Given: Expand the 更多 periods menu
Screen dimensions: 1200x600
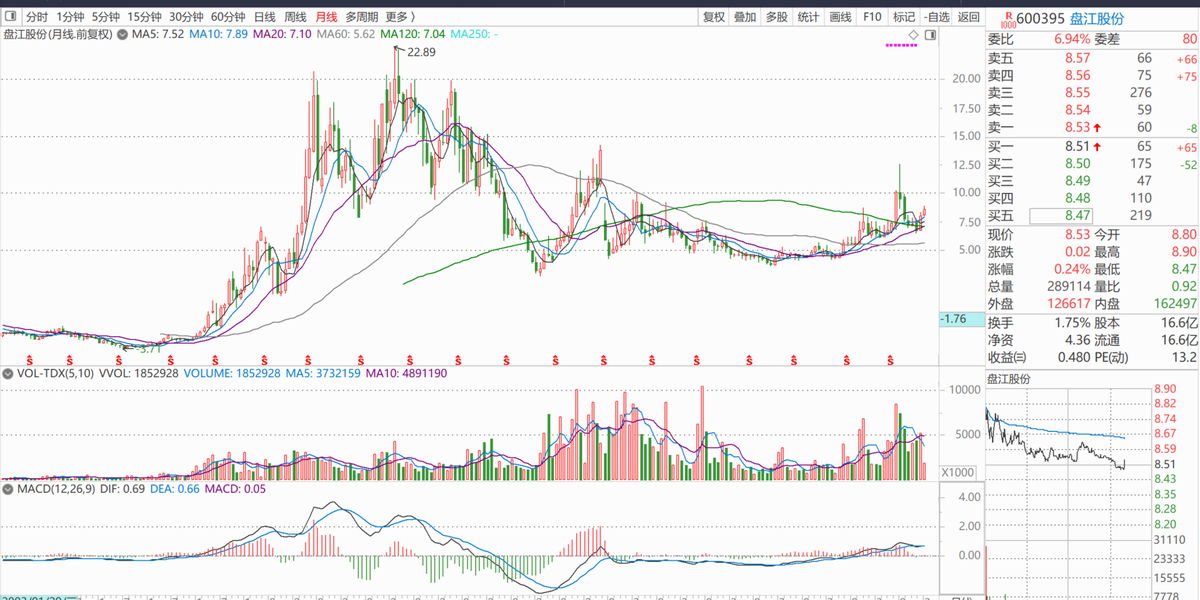Looking at the screenshot, I should pyautogui.click(x=400, y=17).
